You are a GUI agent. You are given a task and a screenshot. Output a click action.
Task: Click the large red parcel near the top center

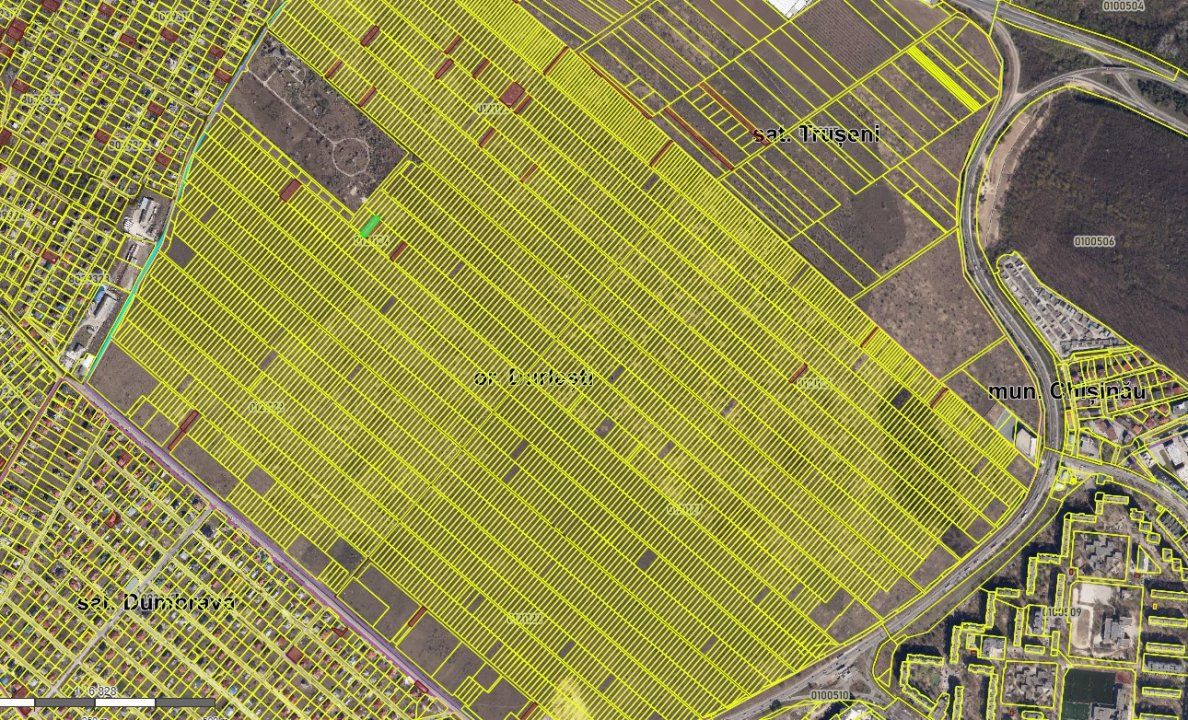512,95
